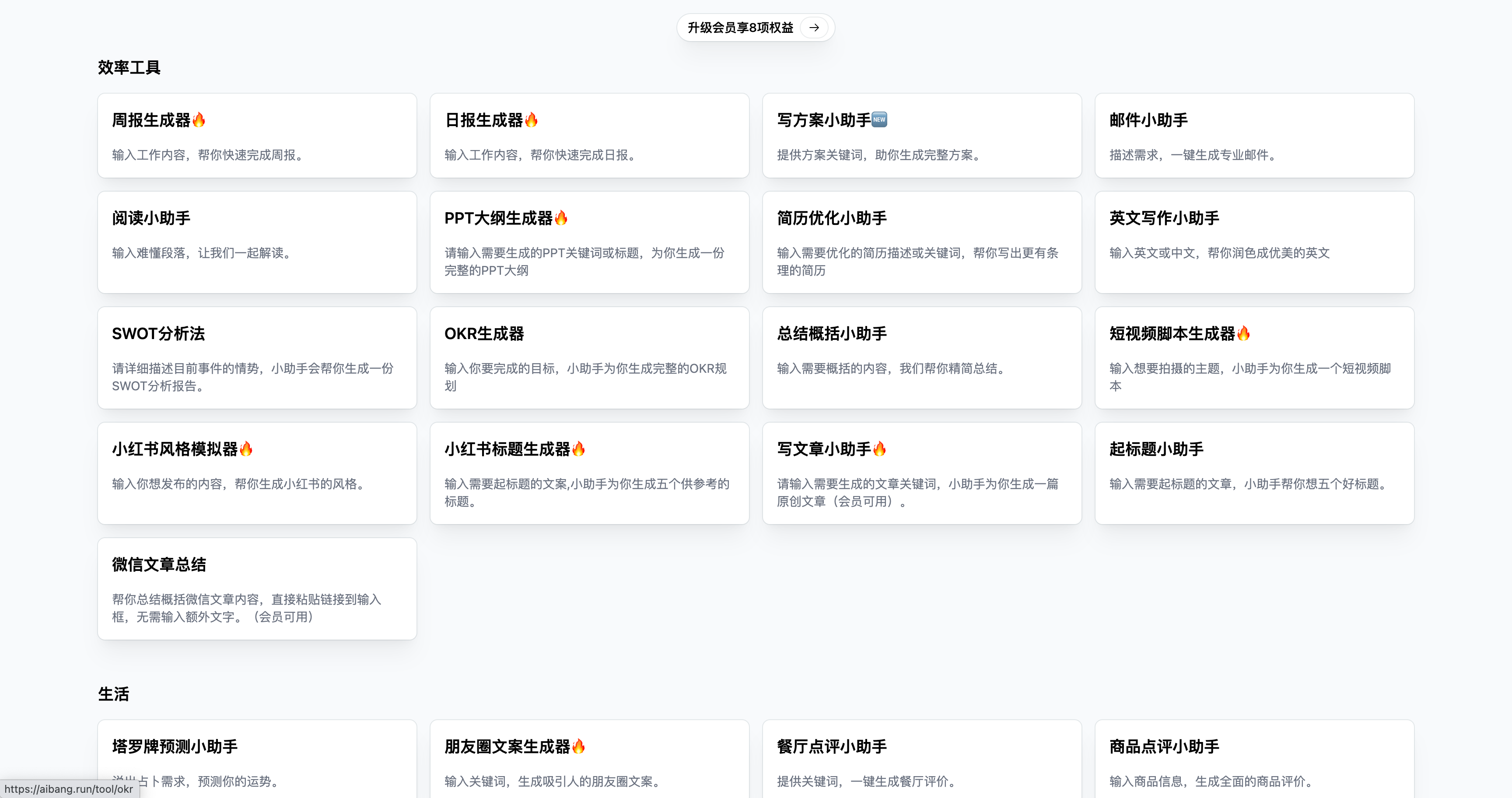Open the 简历优化小助手 card
Screen dimensions: 1512x798
point(921,242)
